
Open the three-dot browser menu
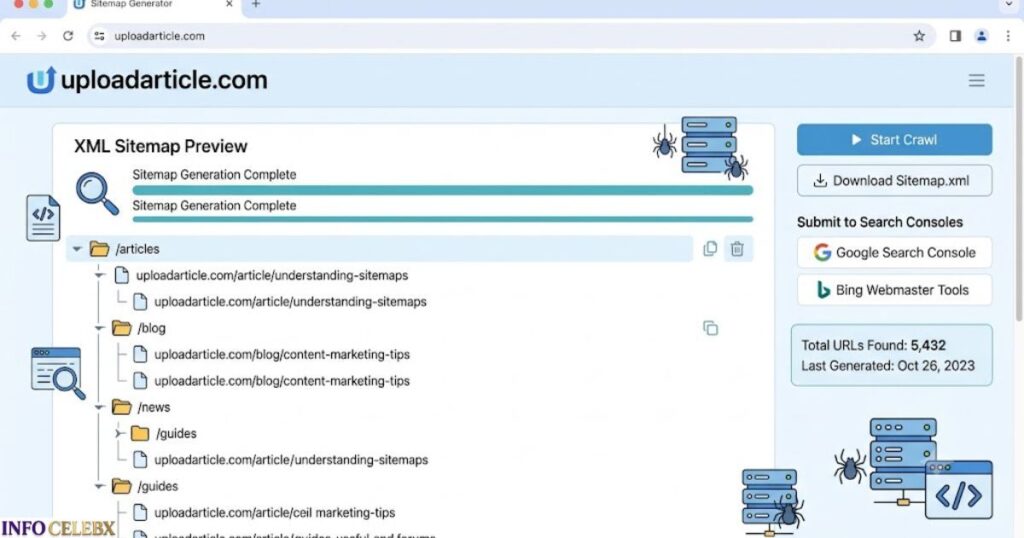point(1008,36)
